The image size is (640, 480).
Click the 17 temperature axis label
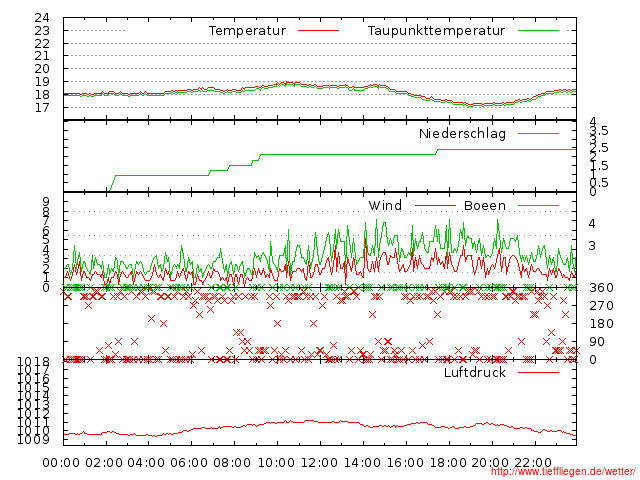[42, 107]
